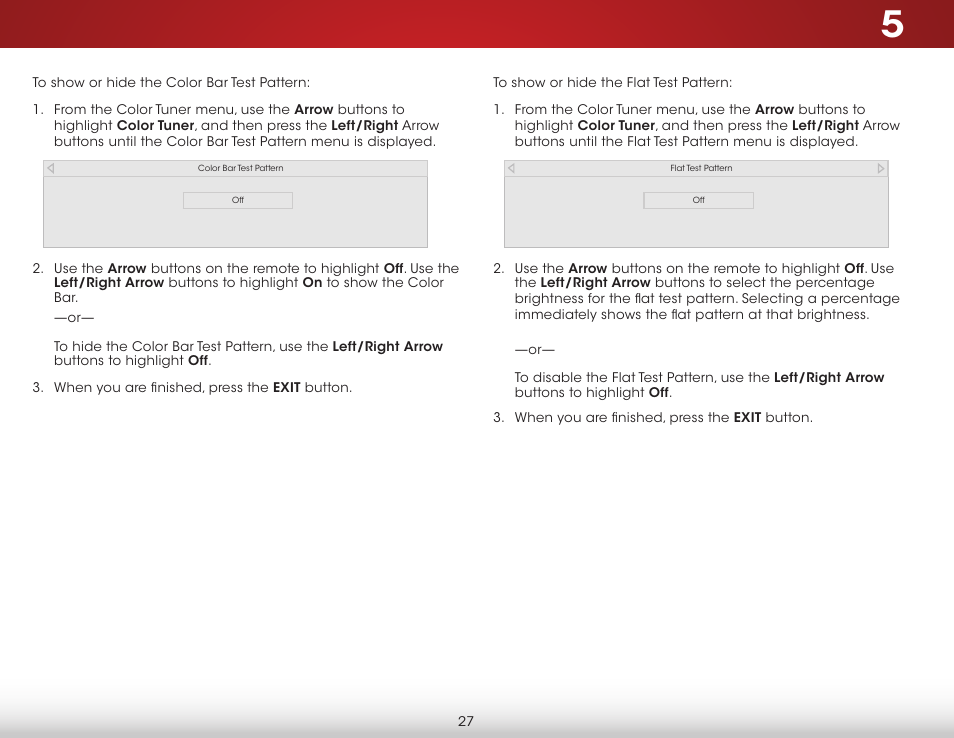Click bold Color Tuner text in left step 1

(155, 125)
